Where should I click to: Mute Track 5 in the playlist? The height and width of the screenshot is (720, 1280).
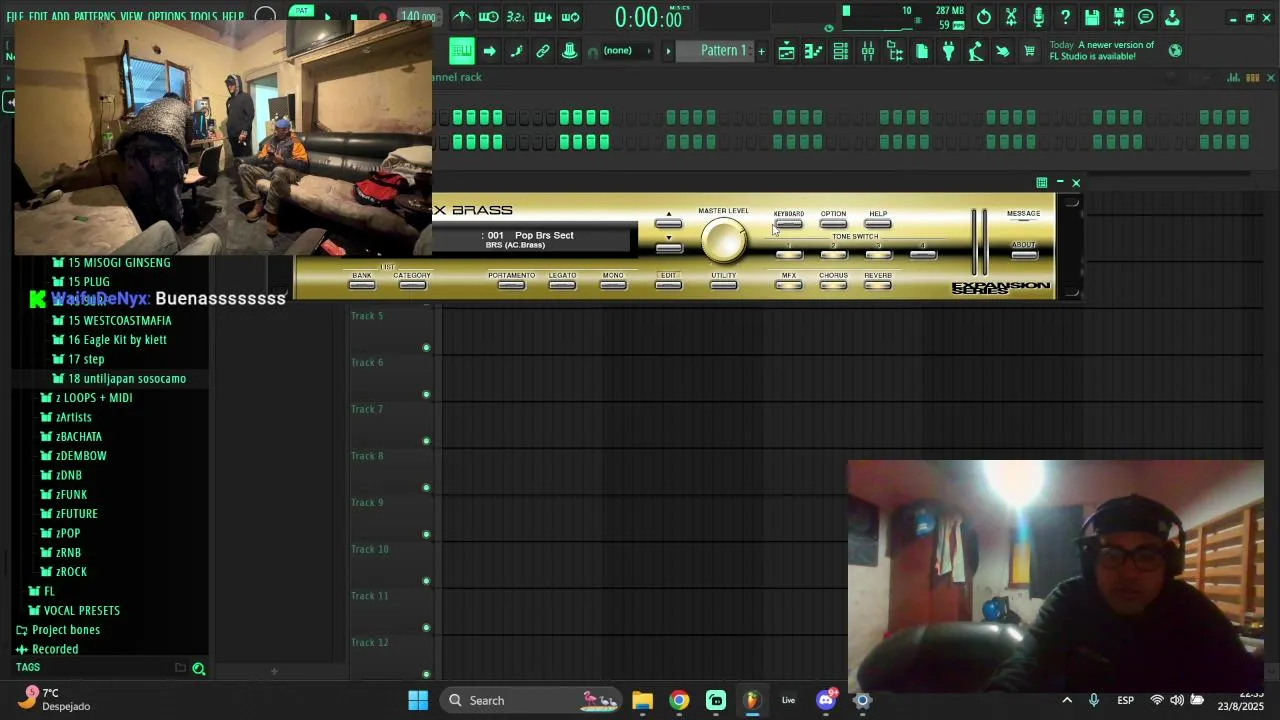tap(426, 348)
